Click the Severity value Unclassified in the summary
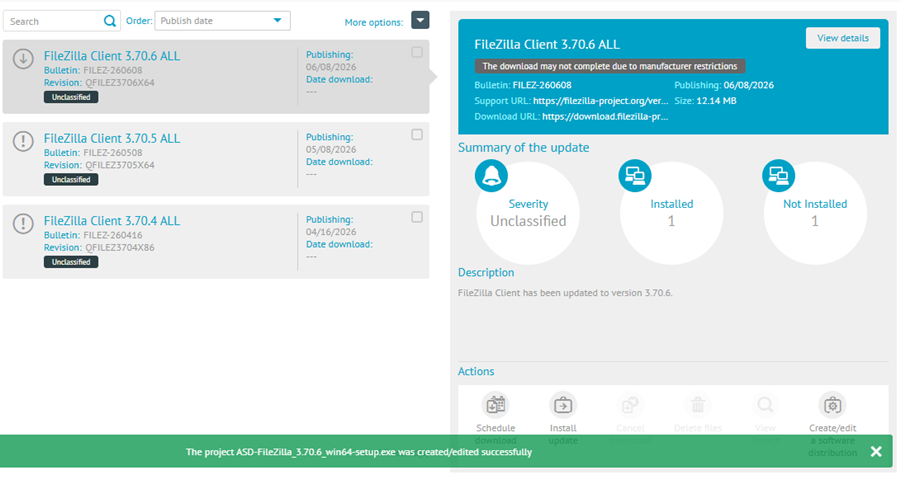 (528, 221)
